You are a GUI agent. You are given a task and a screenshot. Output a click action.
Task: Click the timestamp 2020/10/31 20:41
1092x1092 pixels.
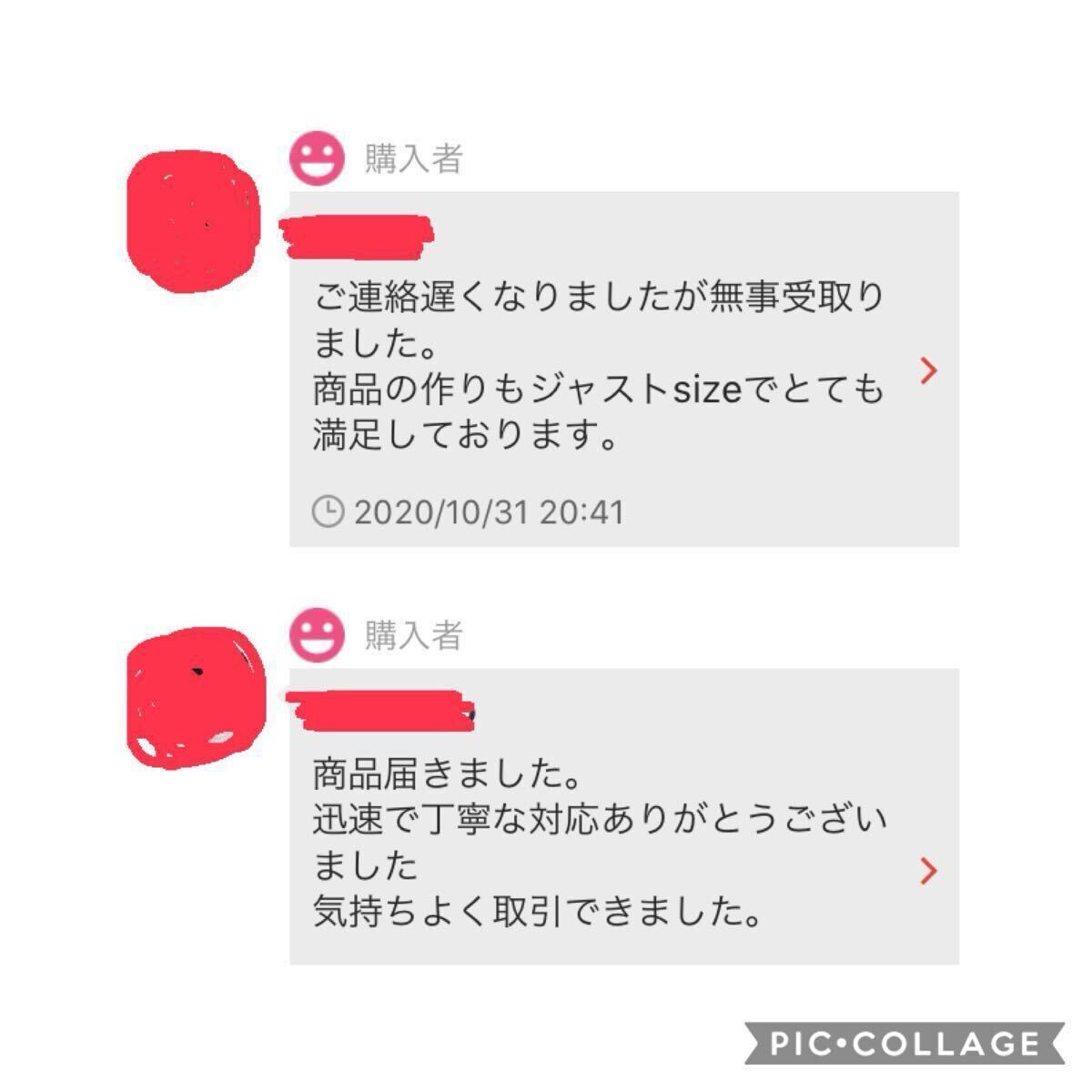point(489,512)
